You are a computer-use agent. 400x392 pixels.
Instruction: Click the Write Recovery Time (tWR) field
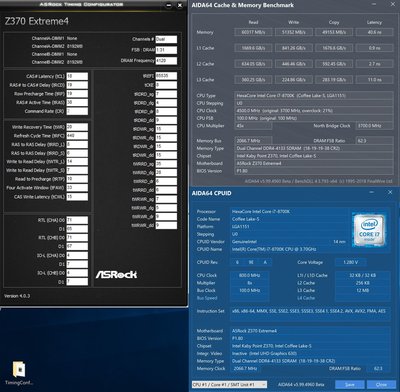click(x=77, y=127)
